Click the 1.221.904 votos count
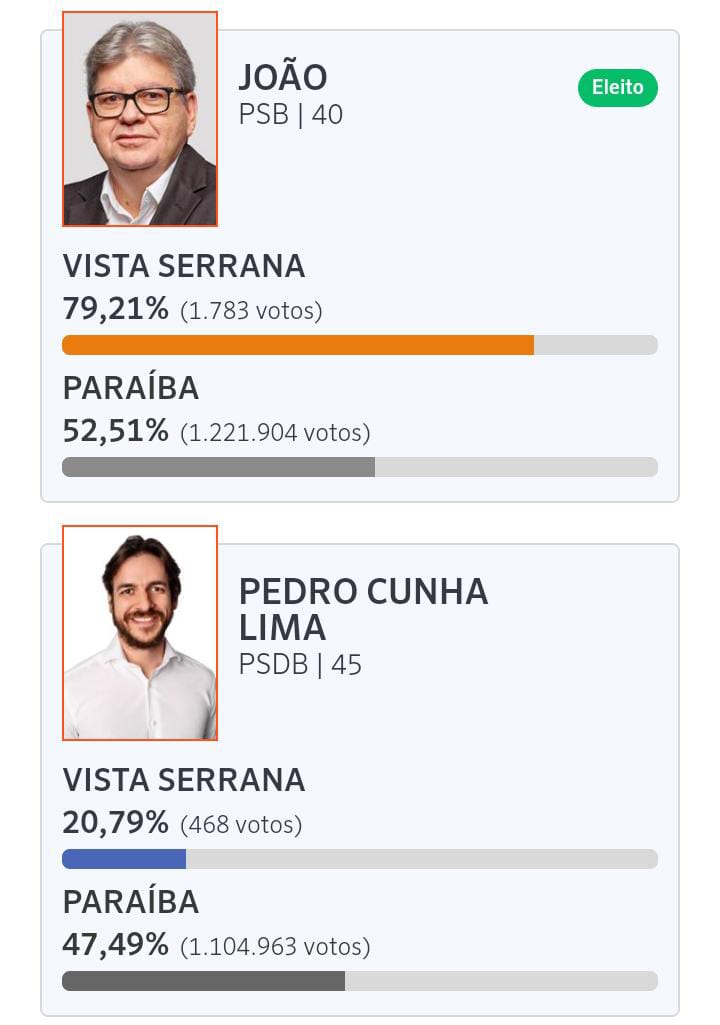Viewport: 720px width, 1025px height. click(x=275, y=433)
